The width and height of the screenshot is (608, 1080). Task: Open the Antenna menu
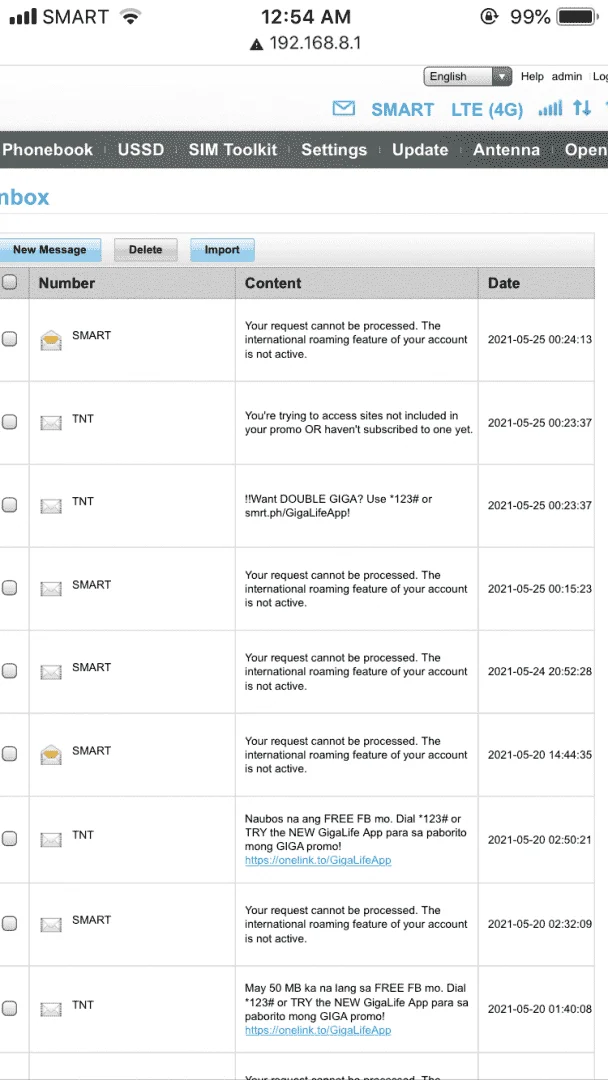coord(506,149)
